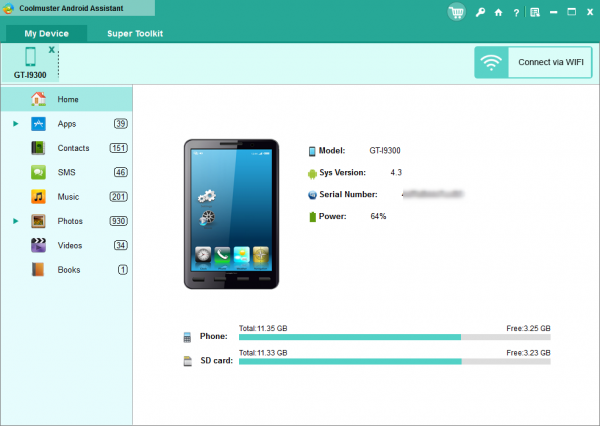Click the feedback form icon
The height and width of the screenshot is (426, 600).
tap(535, 13)
